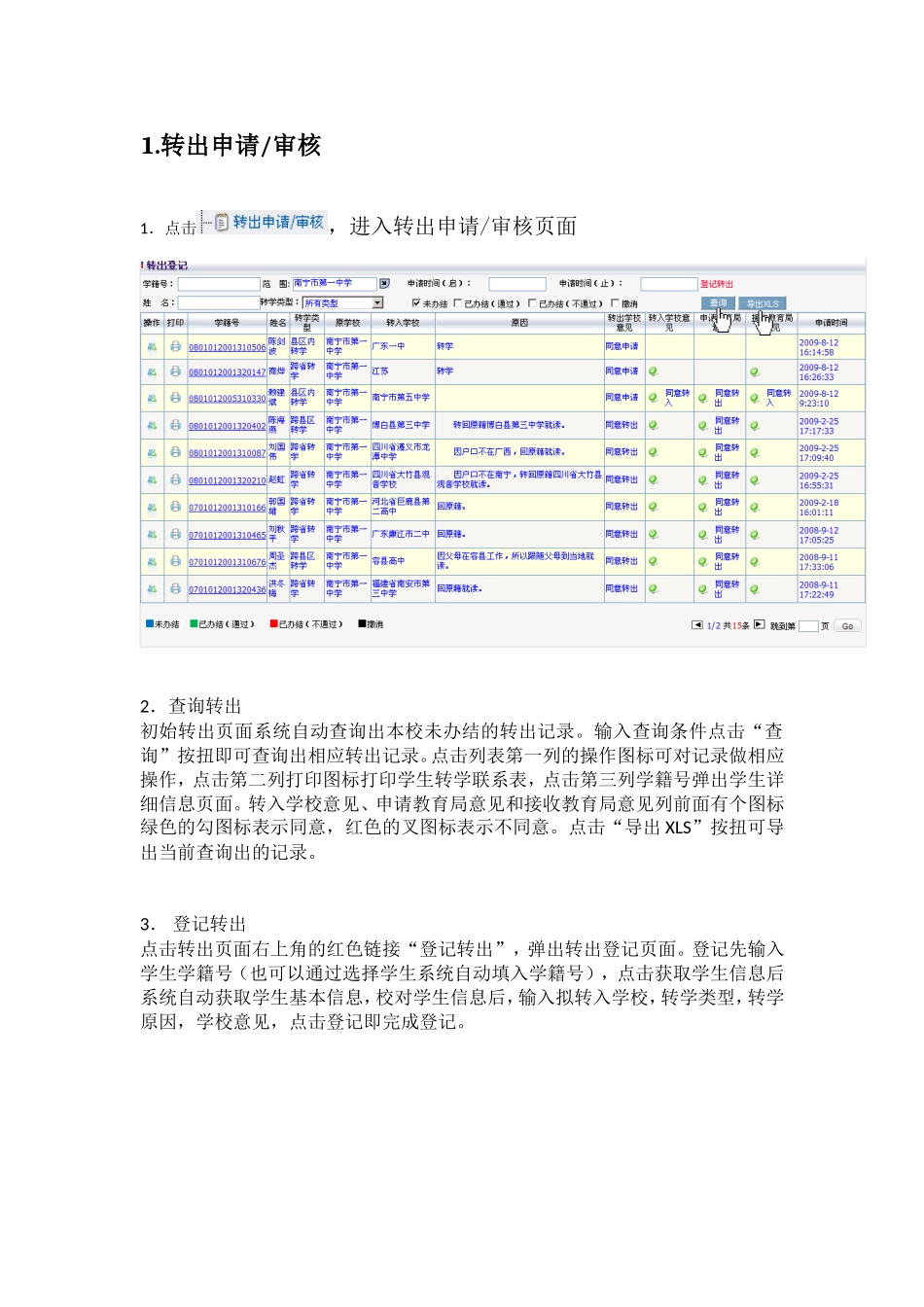Click the green 已办结(通过) legend swatch
The image size is (924, 1307).
click(x=194, y=624)
